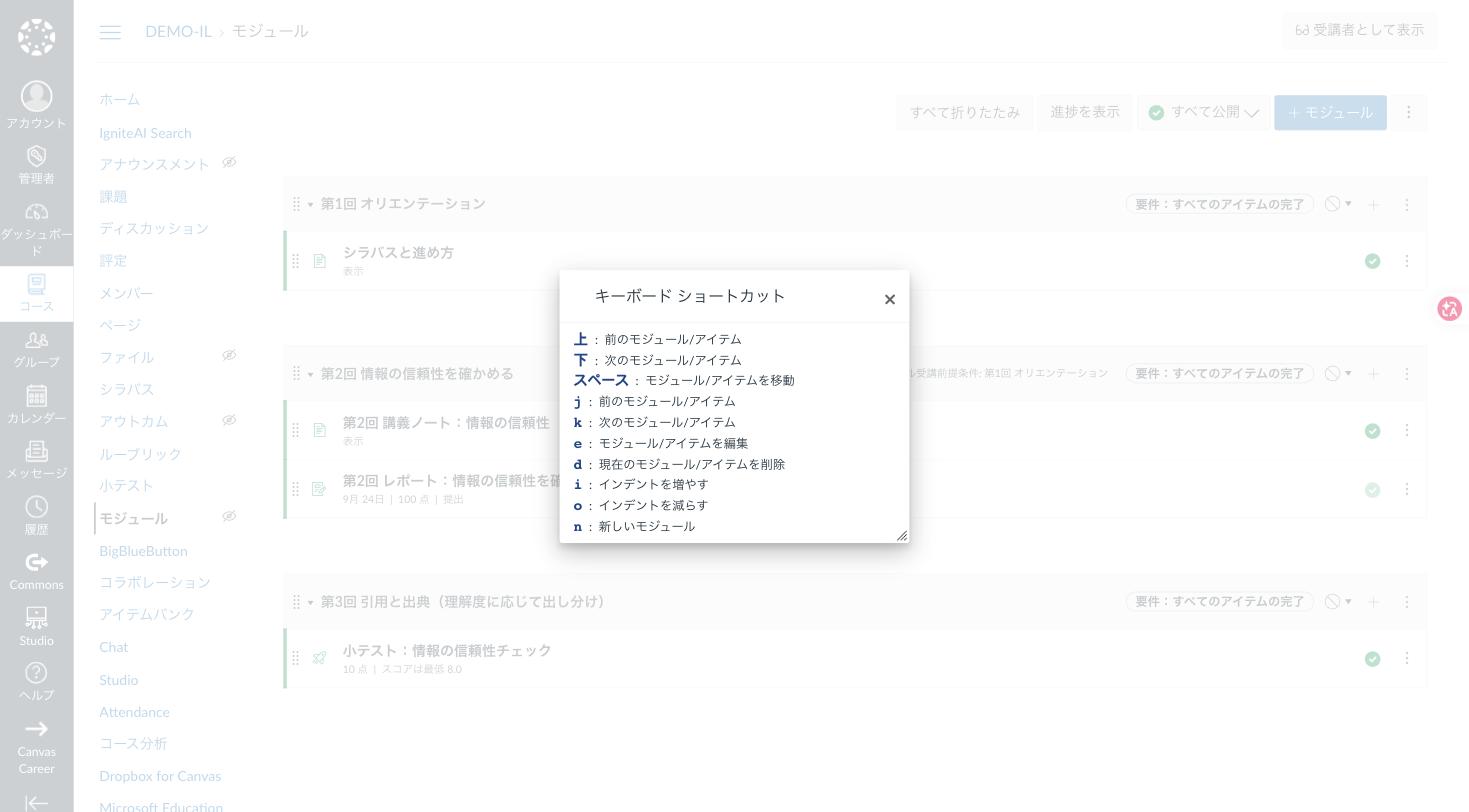Image resolution: width=1469 pixels, height=812 pixels.
Task: Click 受講者として表示 button
Action: tap(1359, 30)
